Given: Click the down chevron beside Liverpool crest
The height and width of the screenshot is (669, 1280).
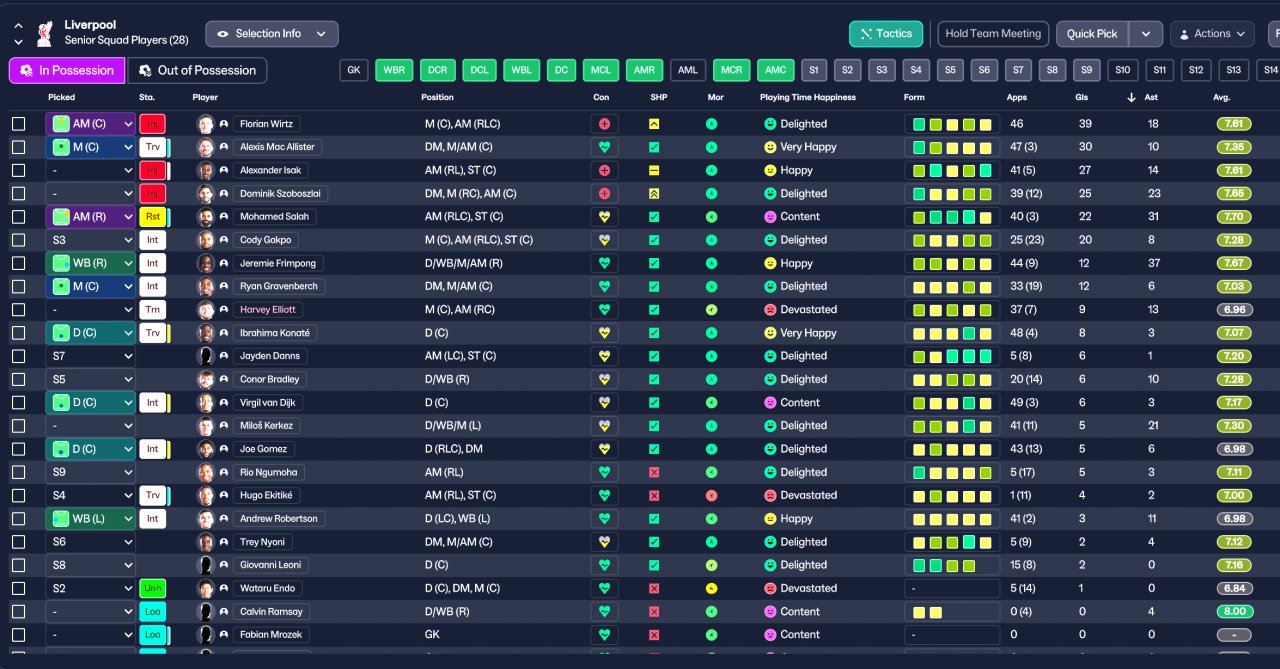Looking at the screenshot, I should tap(18, 42).
